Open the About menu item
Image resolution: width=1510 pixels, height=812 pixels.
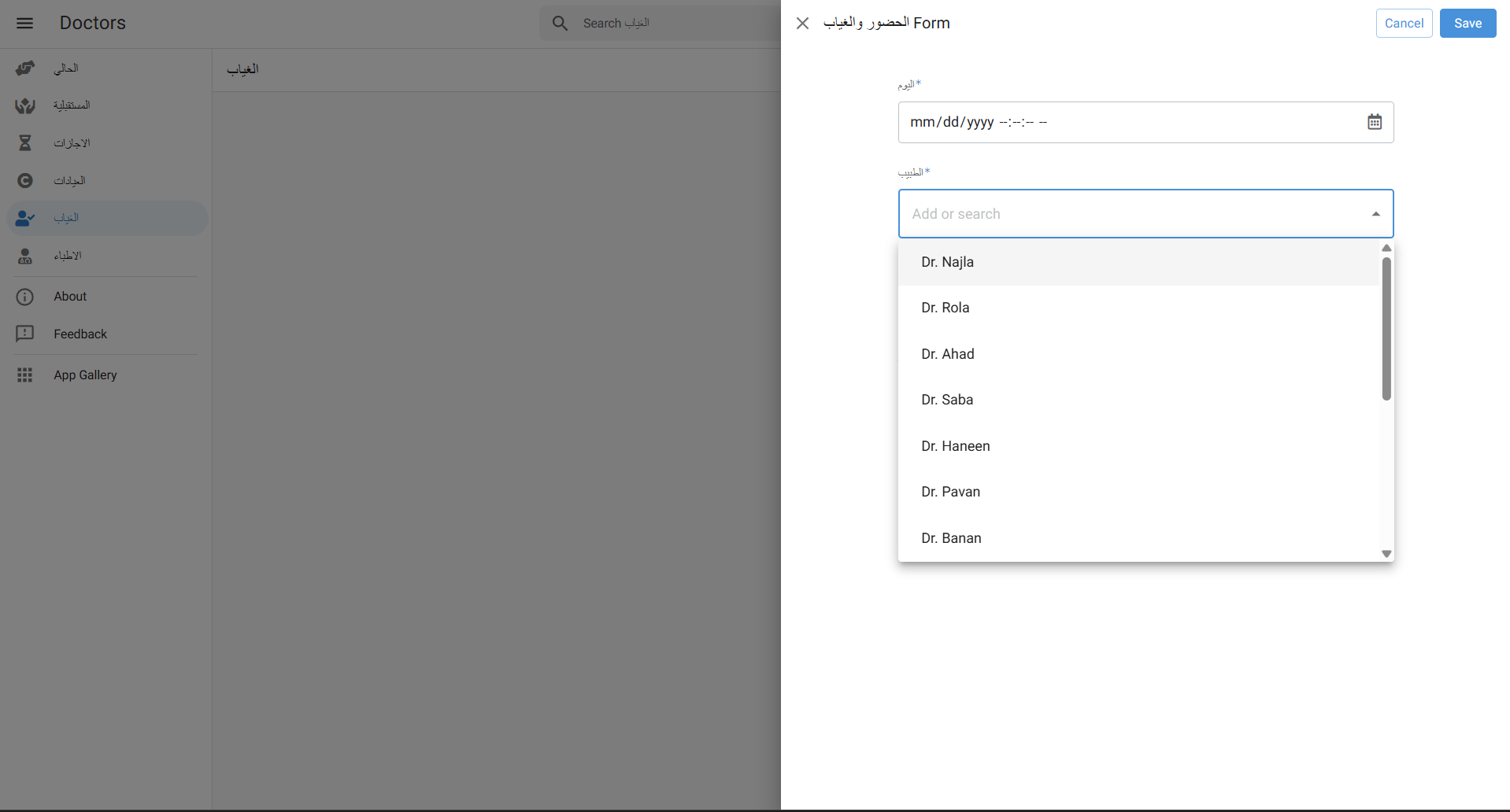tap(70, 297)
